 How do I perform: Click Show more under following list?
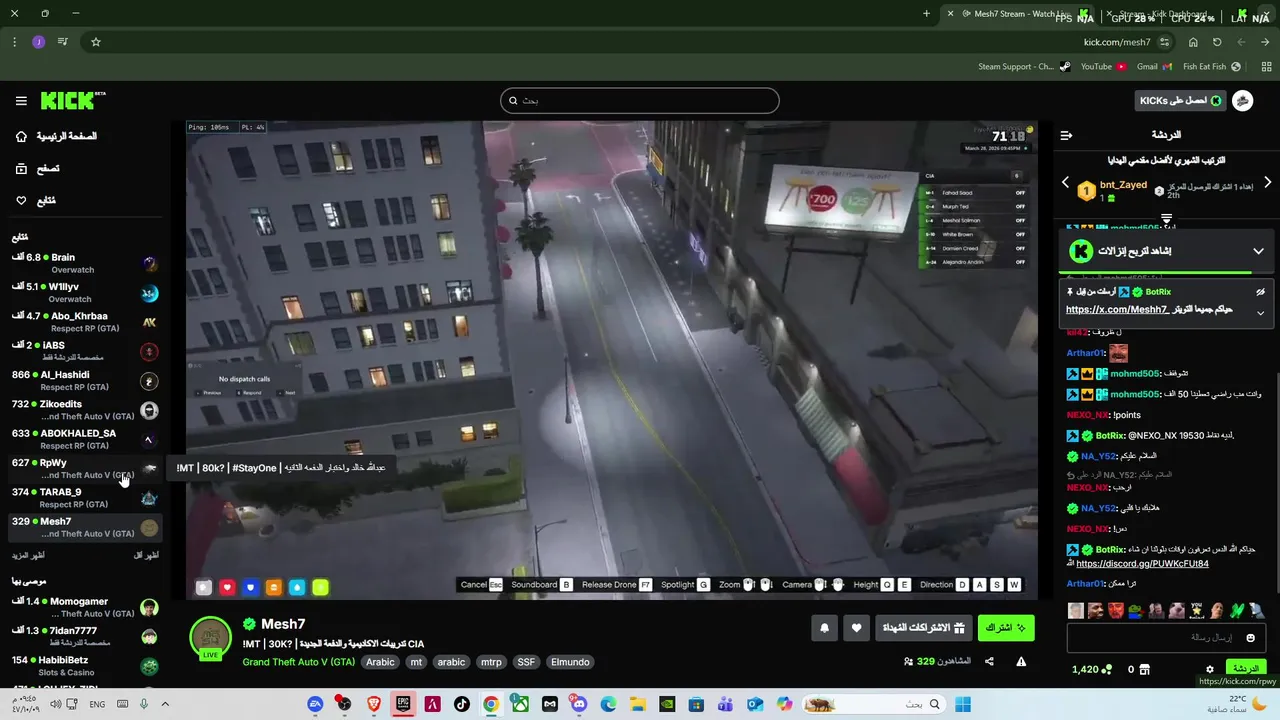(28, 555)
